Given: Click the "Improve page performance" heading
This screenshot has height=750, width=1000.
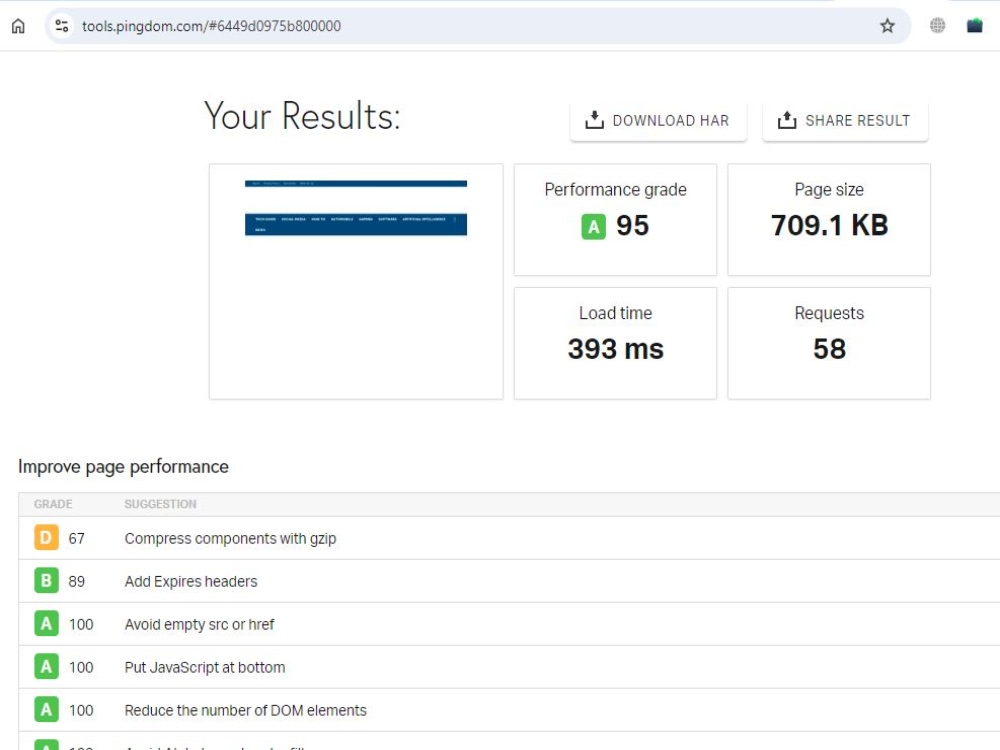Looking at the screenshot, I should tap(123, 467).
